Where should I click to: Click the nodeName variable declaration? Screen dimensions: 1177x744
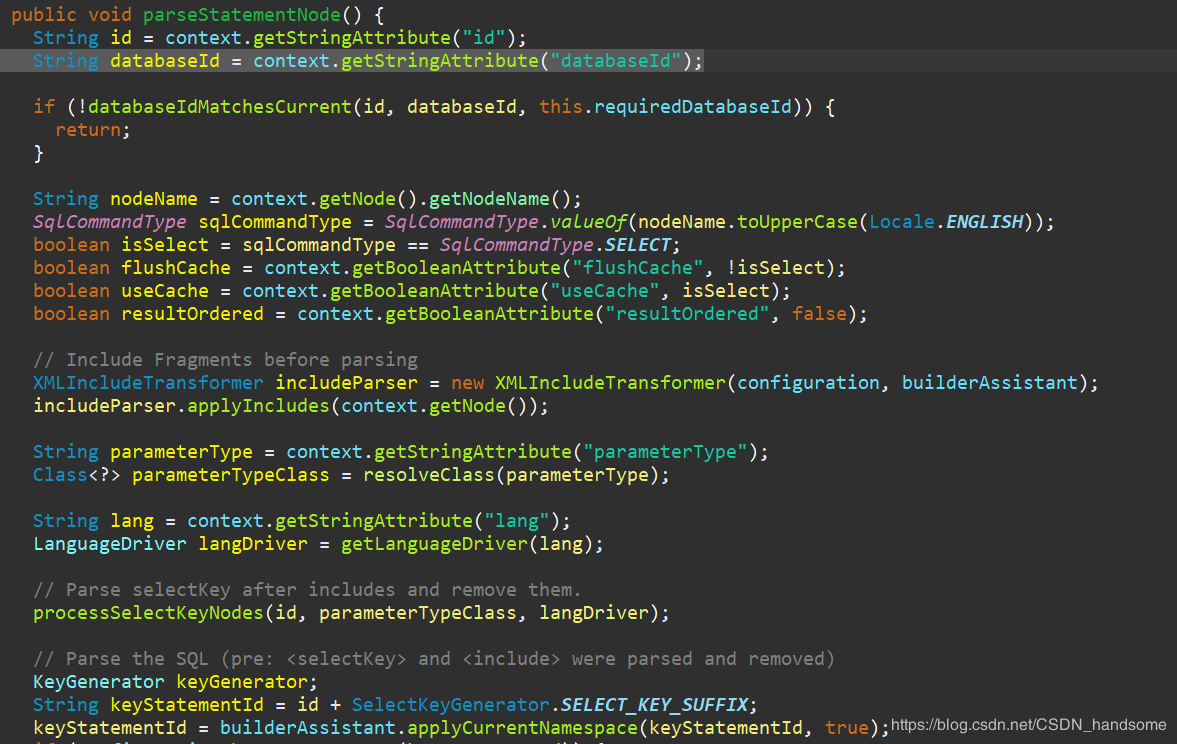click(x=154, y=199)
